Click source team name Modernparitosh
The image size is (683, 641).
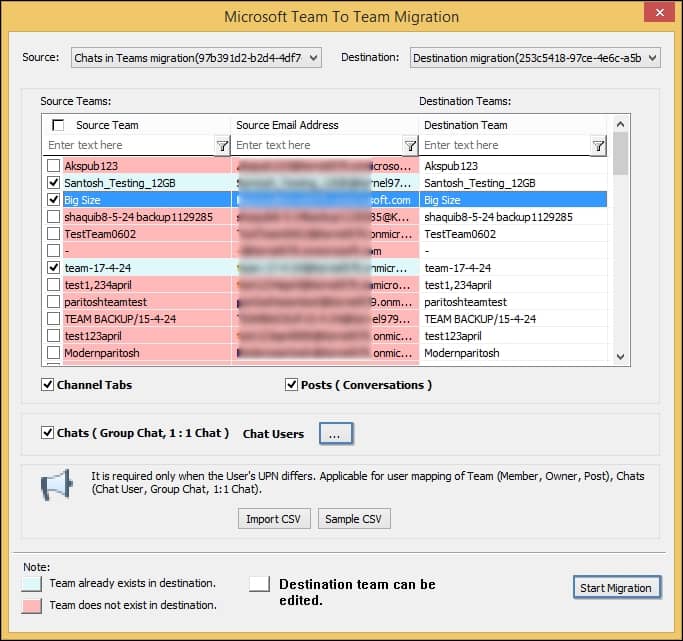[102, 353]
